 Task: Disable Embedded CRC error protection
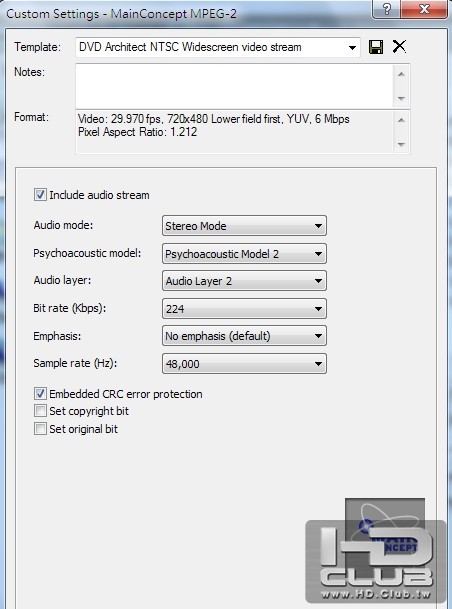pos(40,394)
